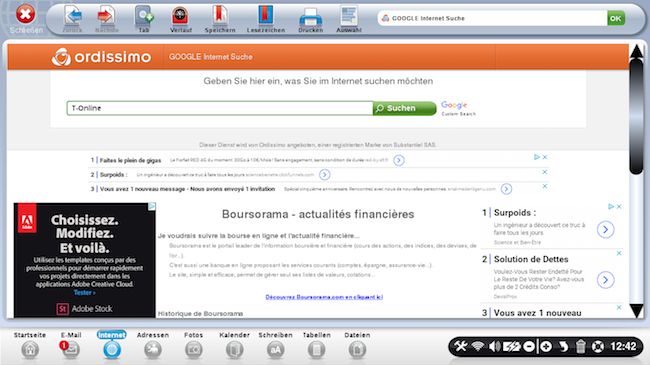Screen dimensions: 650x365
Task: Go forward with Nächste arrow
Action: (x=106, y=16)
